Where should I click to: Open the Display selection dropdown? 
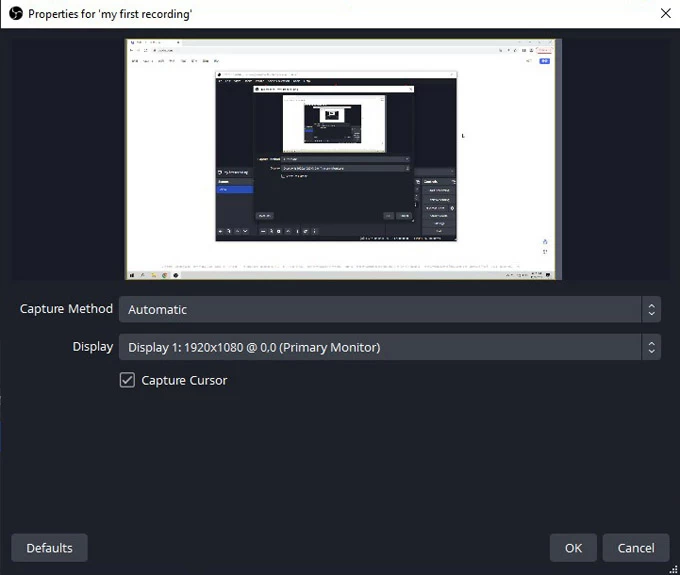(389, 347)
